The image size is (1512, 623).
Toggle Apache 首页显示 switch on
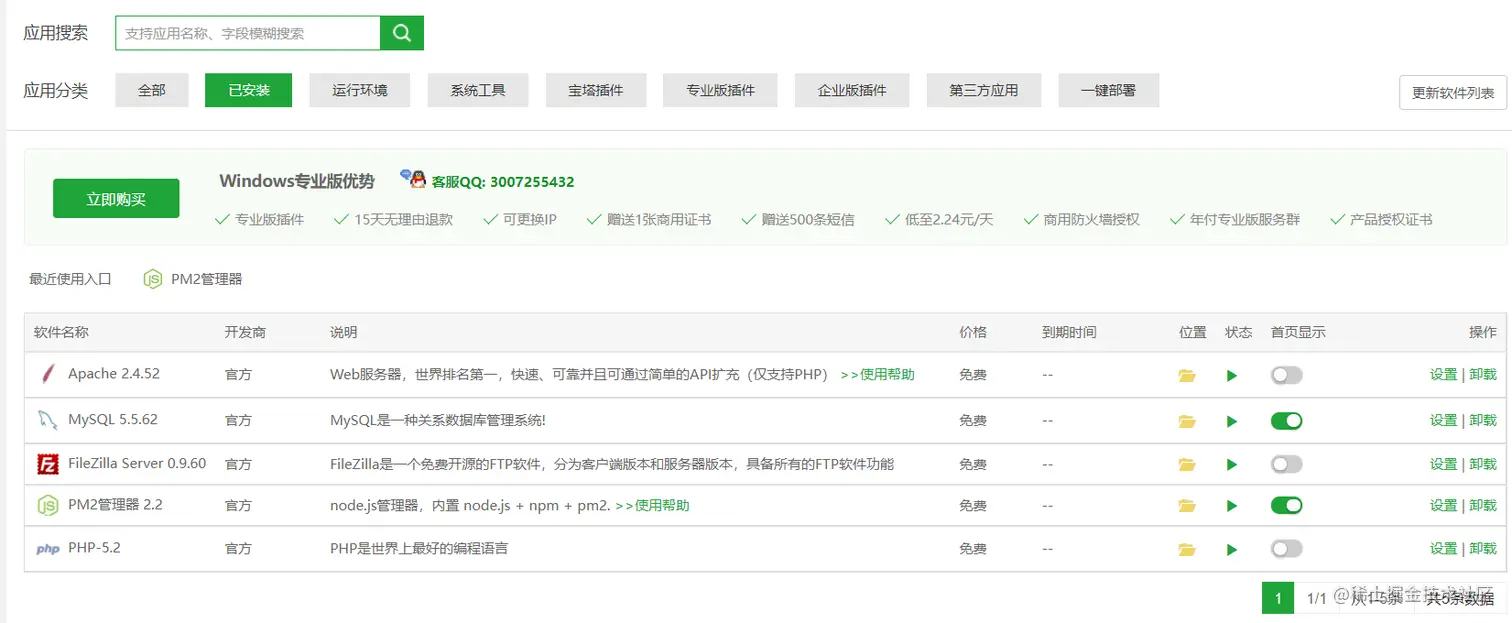(x=1287, y=376)
